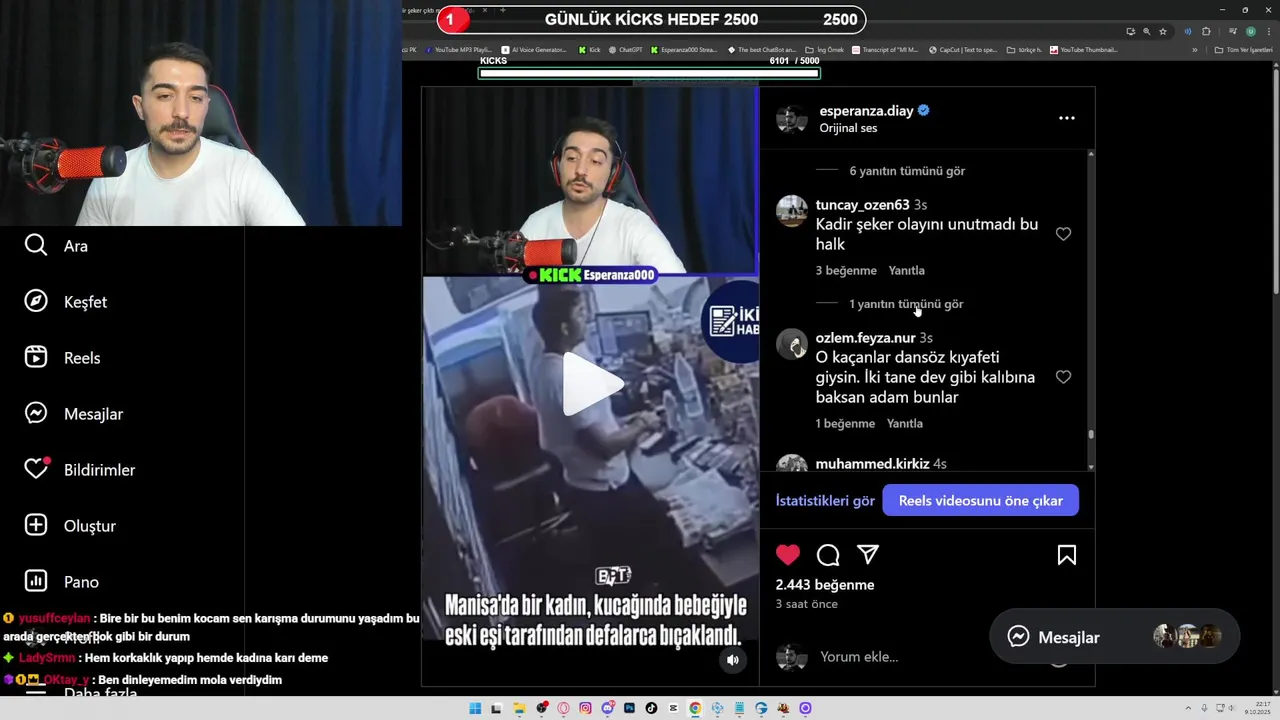Click 'Reels videosunu öne çıkar' button
1280x720 pixels.
coord(981,501)
